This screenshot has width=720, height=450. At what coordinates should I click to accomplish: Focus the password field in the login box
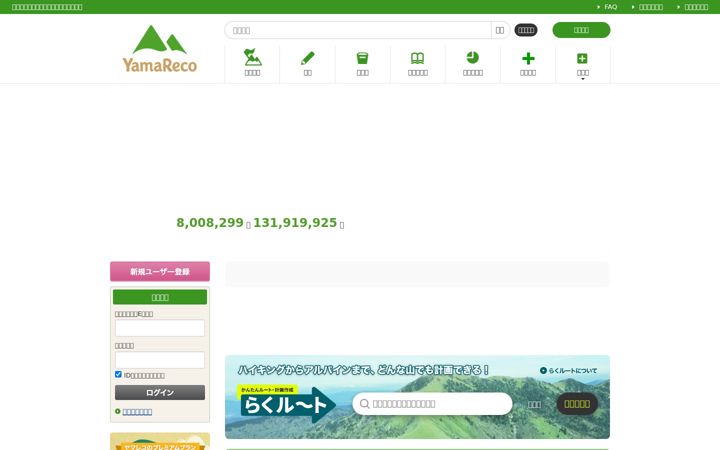pyautogui.click(x=160, y=360)
